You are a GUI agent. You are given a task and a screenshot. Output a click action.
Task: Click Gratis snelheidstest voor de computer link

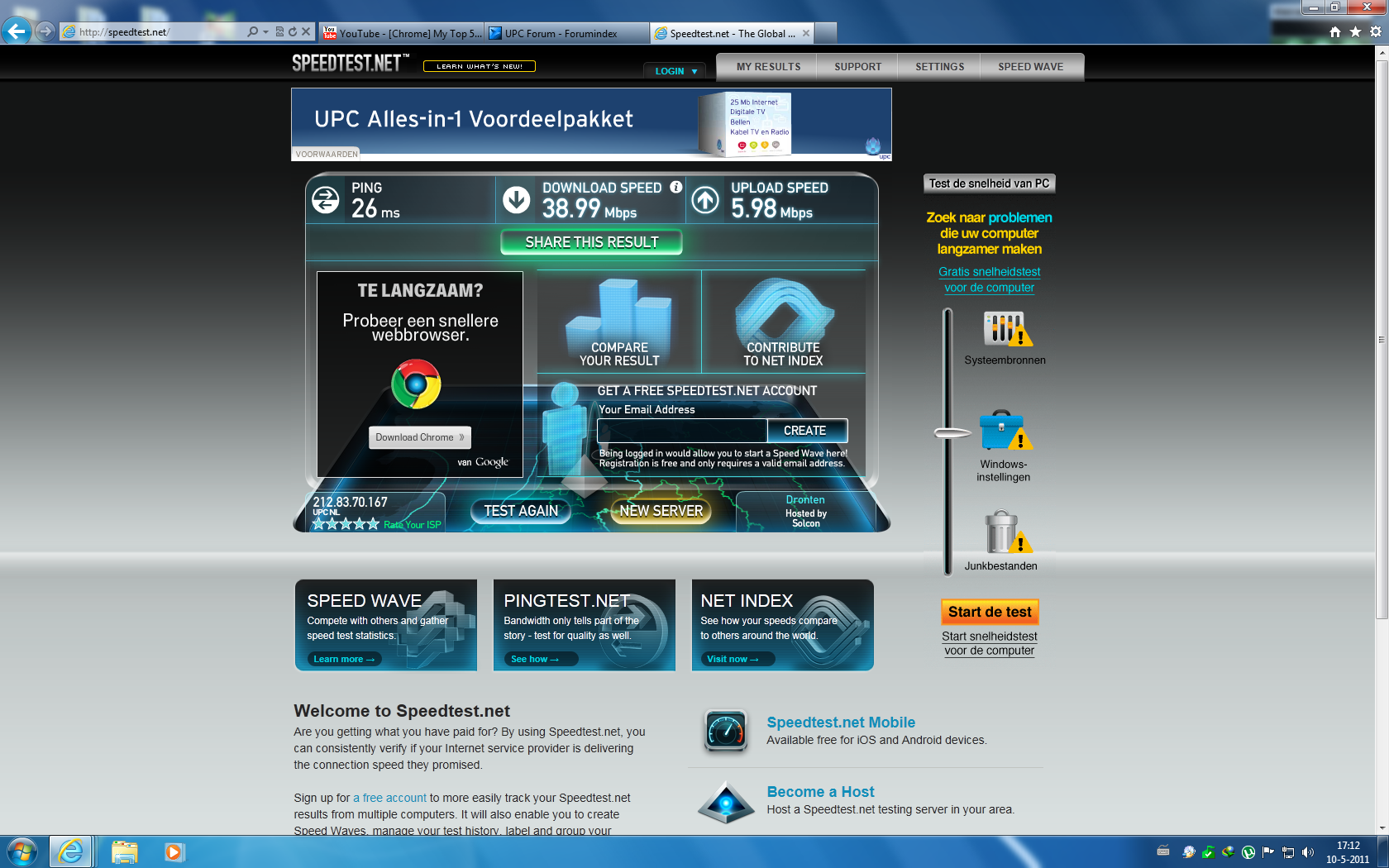989,279
